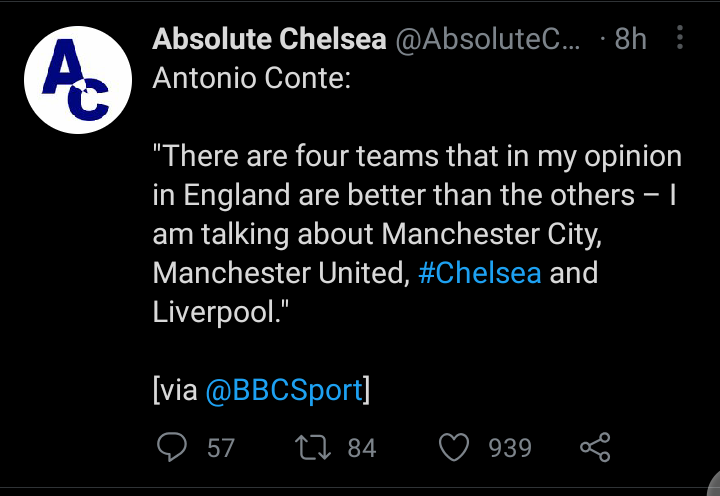Screen dimensions: 720x496
Task: Click the "Antonio Conte:" opening line
Action: [252, 78]
